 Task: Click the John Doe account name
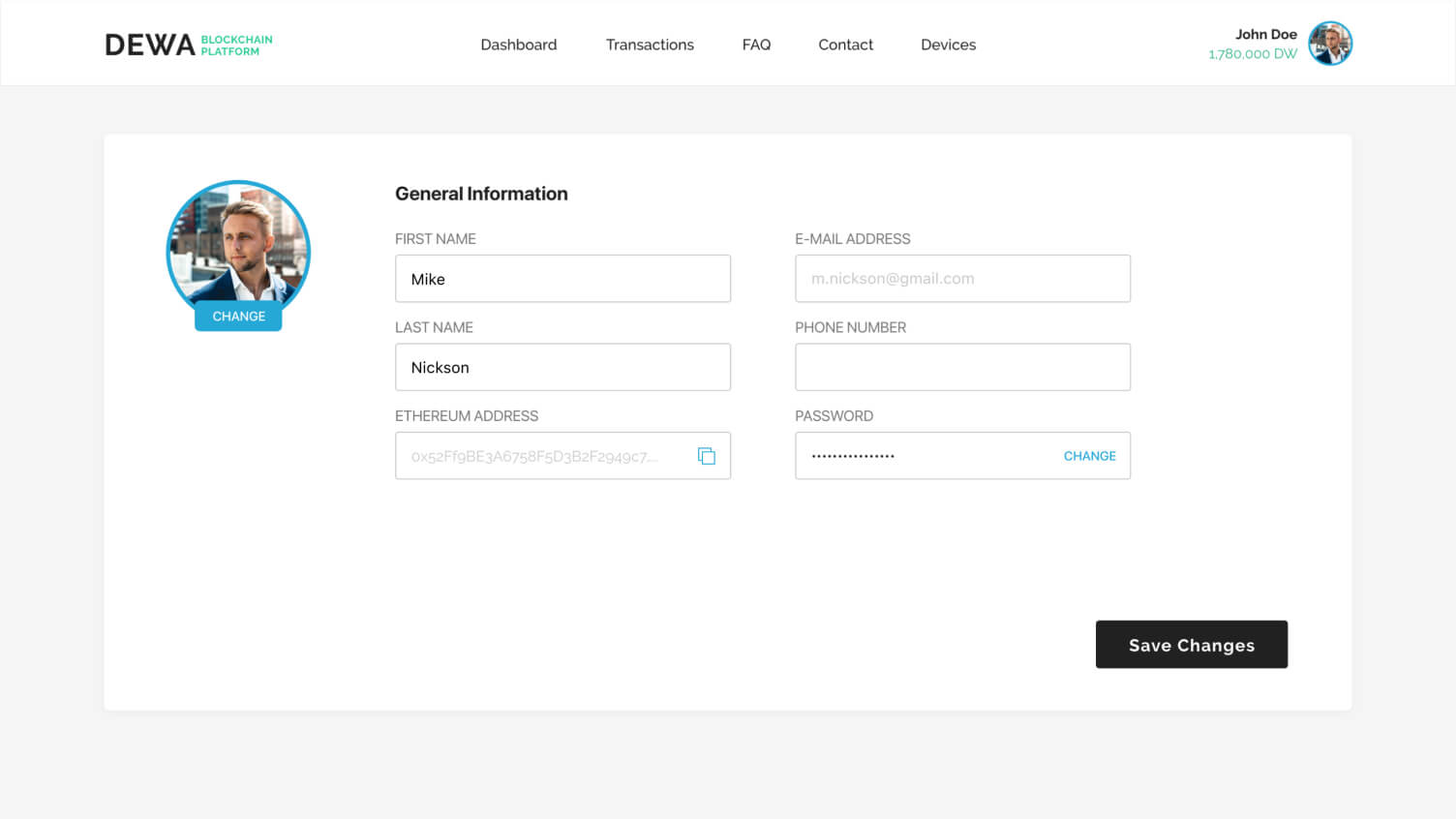[x=1265, y=34]
